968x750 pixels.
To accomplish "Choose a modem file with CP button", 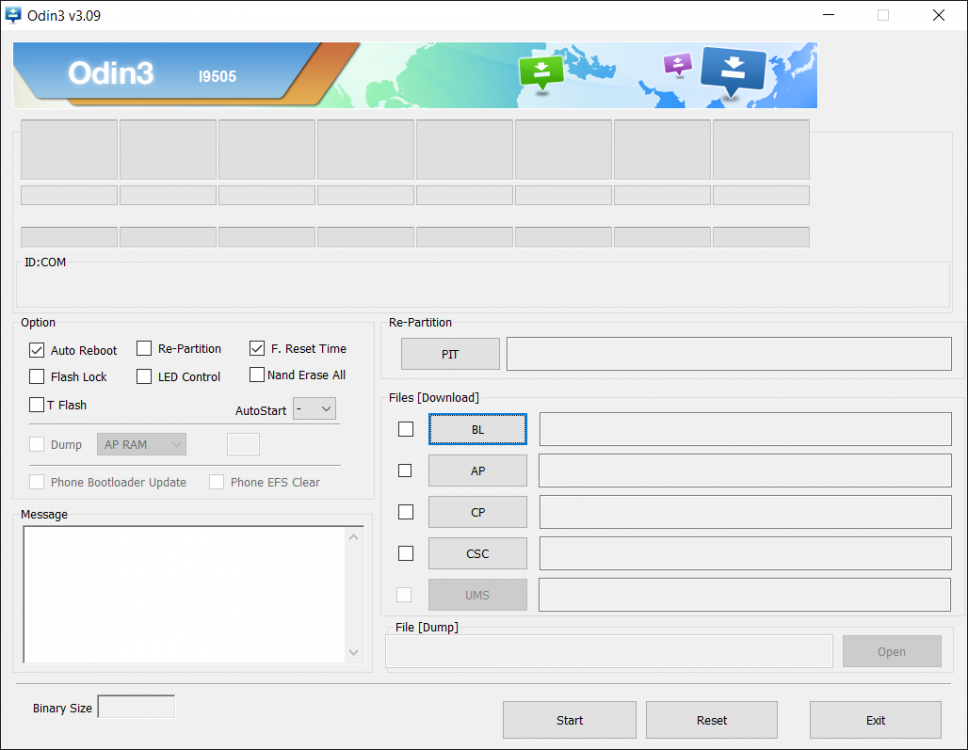I will (x=477, y=512).
